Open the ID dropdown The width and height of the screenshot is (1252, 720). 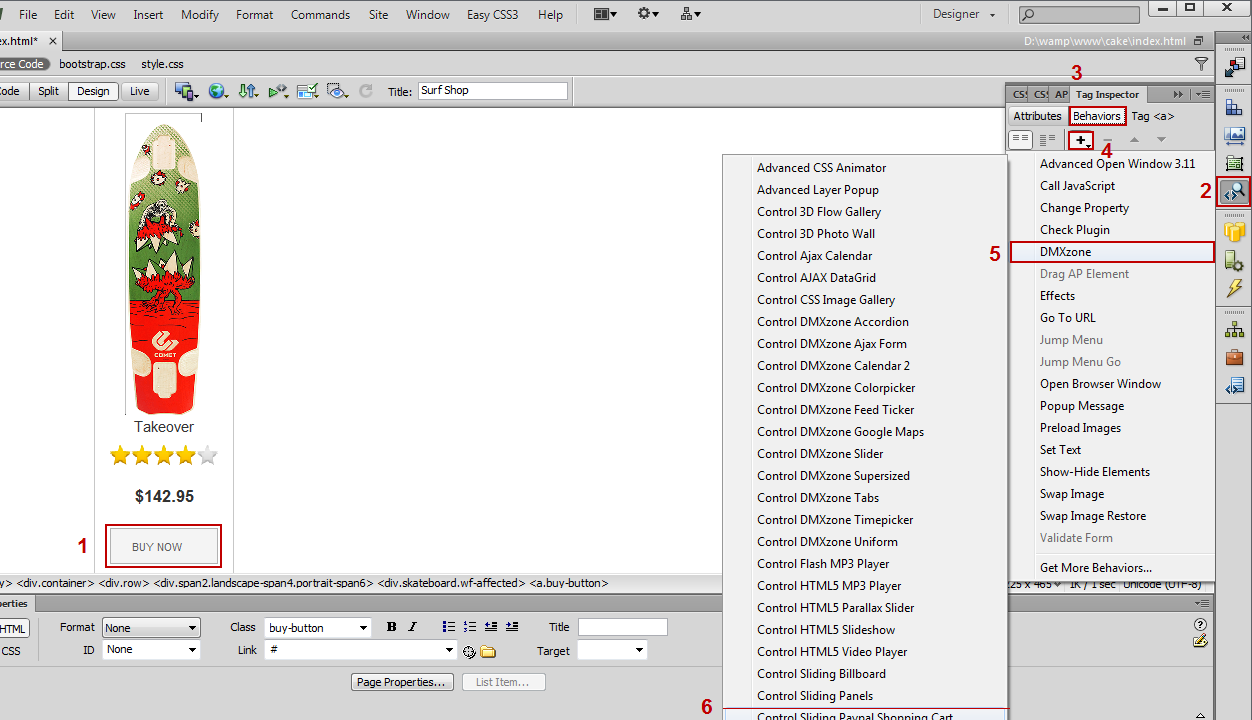[151, 650]
